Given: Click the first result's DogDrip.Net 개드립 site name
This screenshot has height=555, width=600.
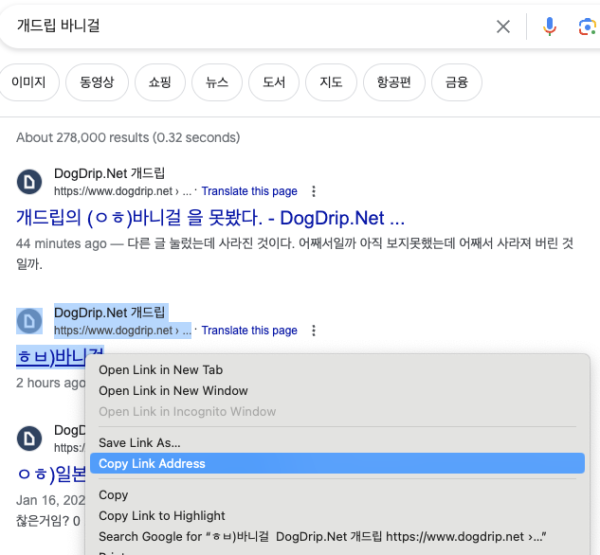Looking at the screenshot, I should click(x=109, y=173).
